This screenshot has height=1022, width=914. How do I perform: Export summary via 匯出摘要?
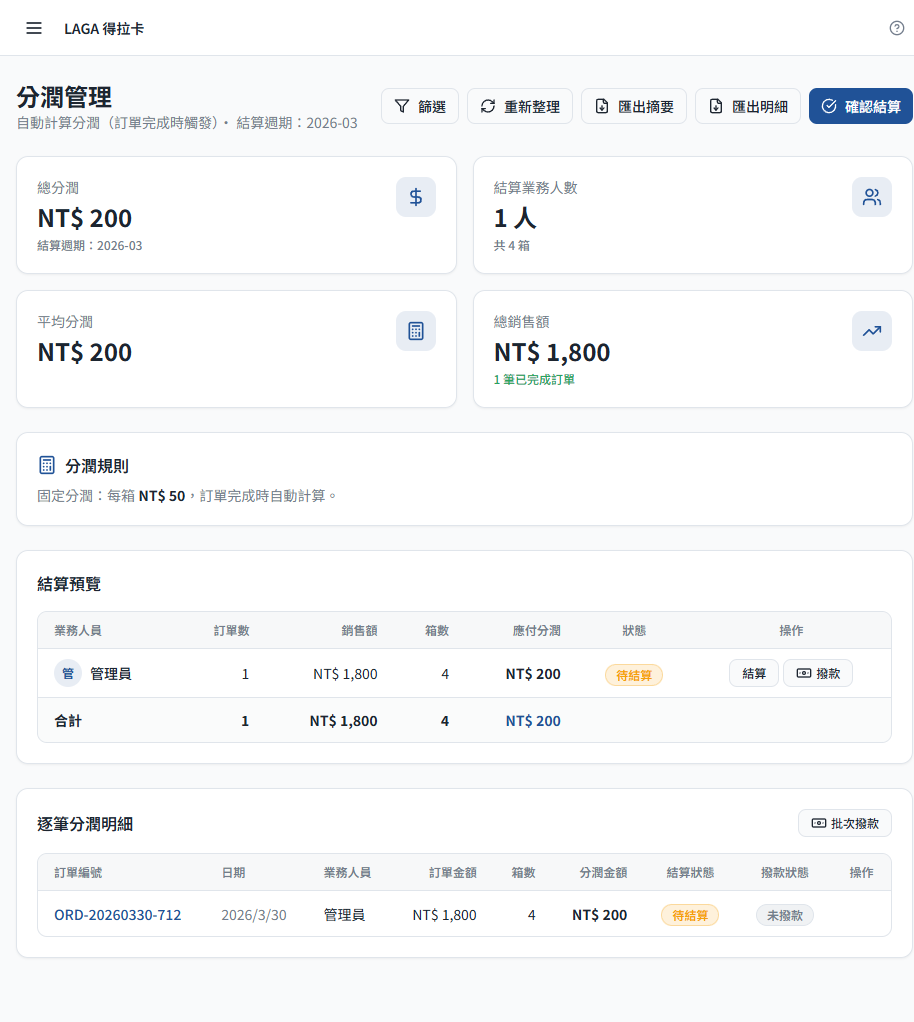[634, 106]
